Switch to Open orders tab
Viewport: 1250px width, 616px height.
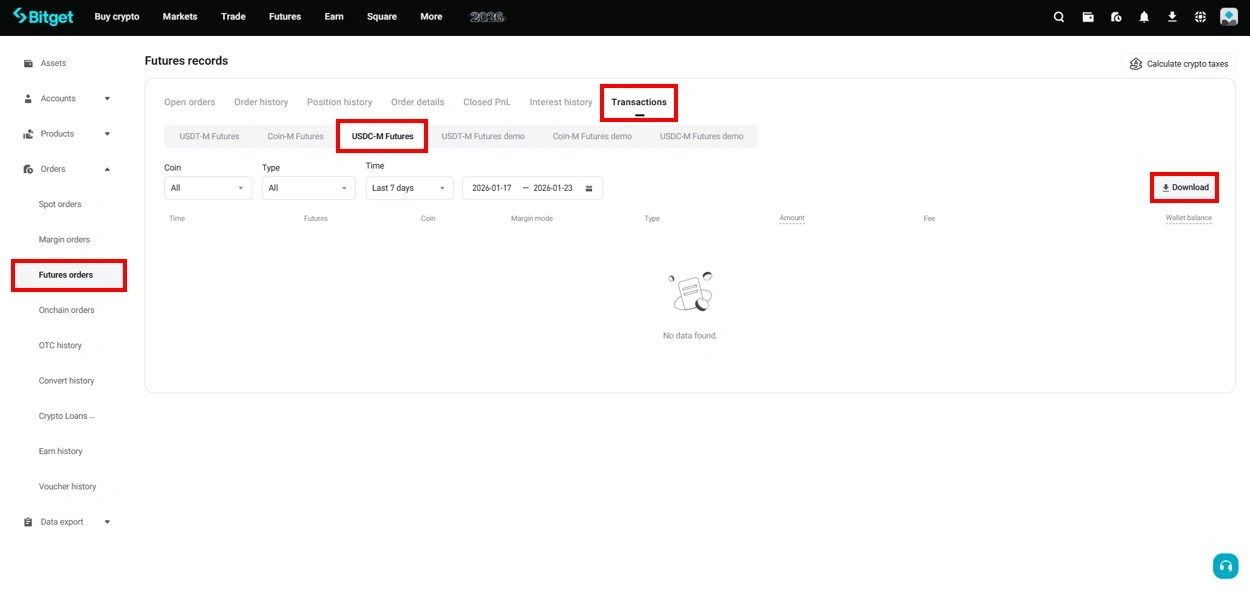pos(190,102)
